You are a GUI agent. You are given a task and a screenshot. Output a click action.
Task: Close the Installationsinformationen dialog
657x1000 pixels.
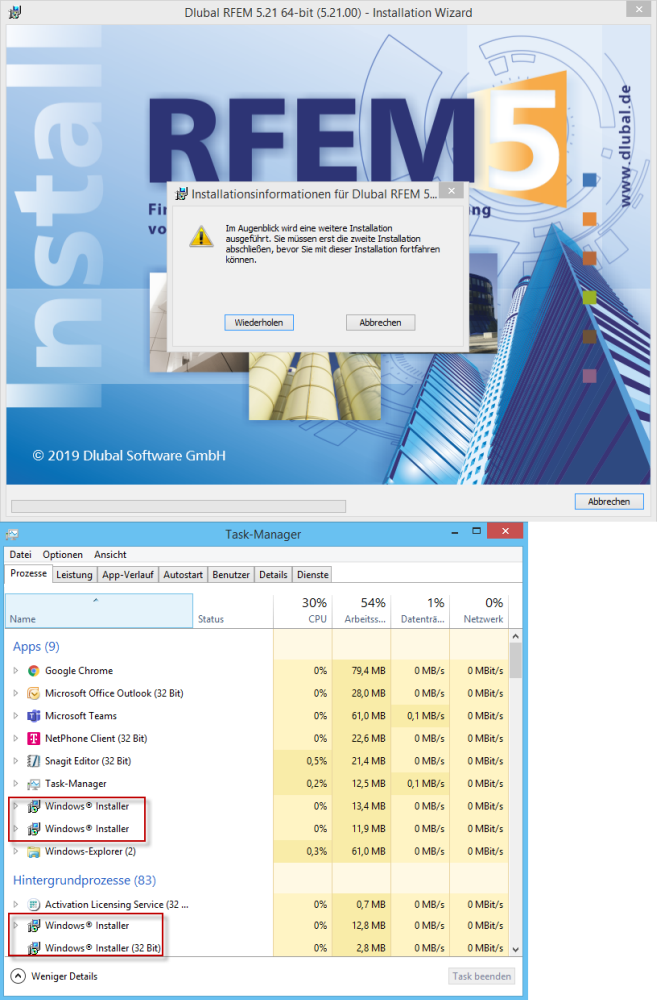pos(451,190)
